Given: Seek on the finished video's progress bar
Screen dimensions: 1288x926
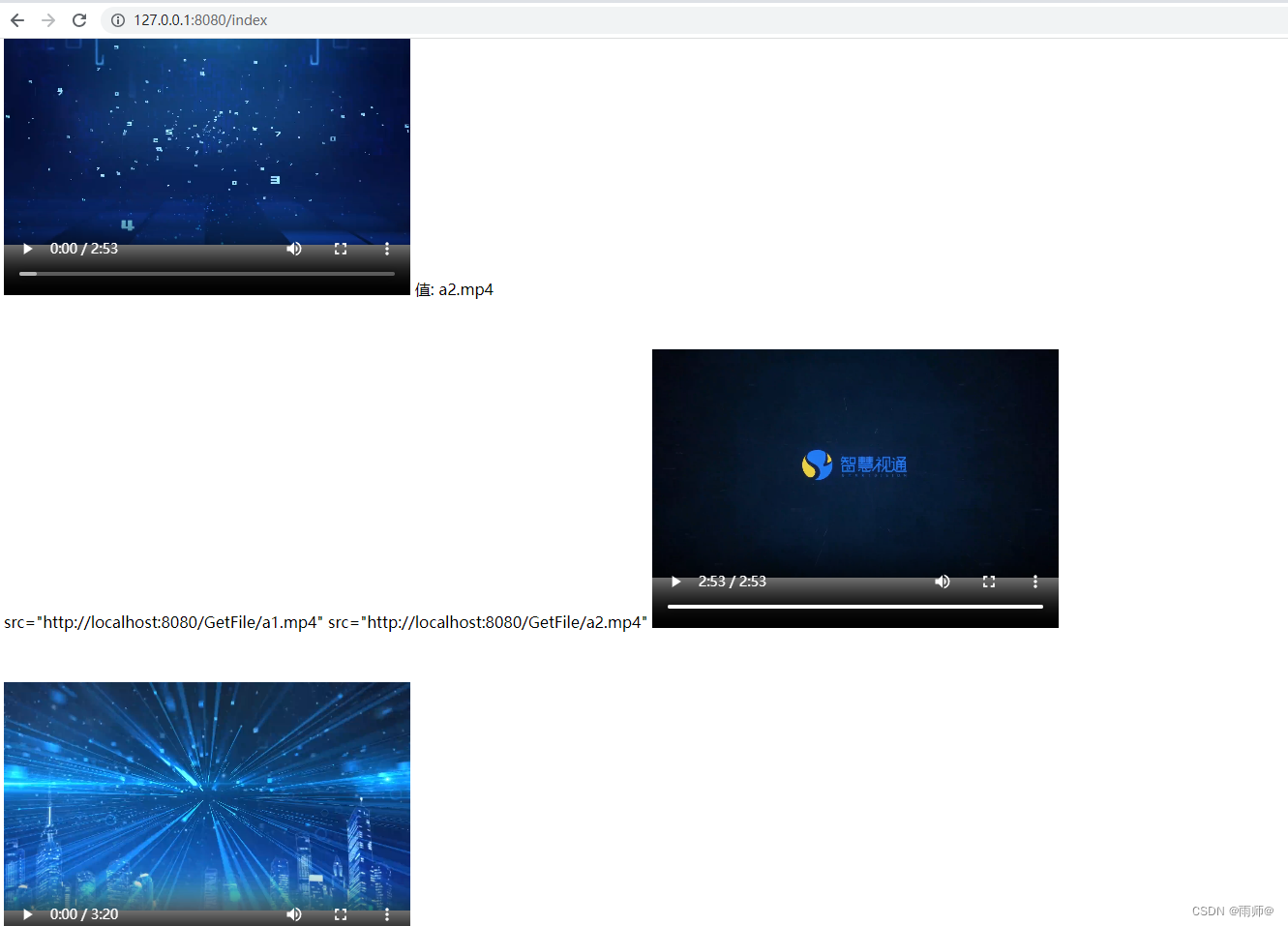Looking at the screenshot, I should click(855, 607).
